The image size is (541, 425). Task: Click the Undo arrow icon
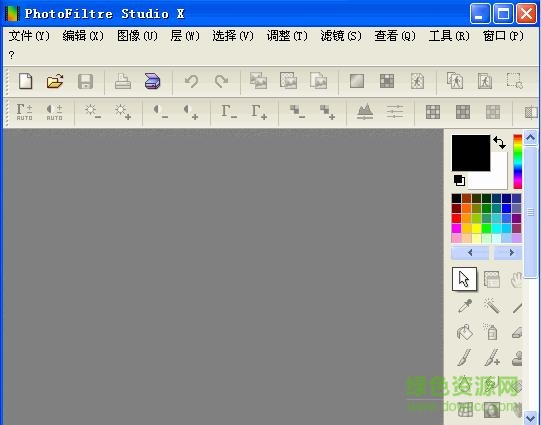pos(191,81)
